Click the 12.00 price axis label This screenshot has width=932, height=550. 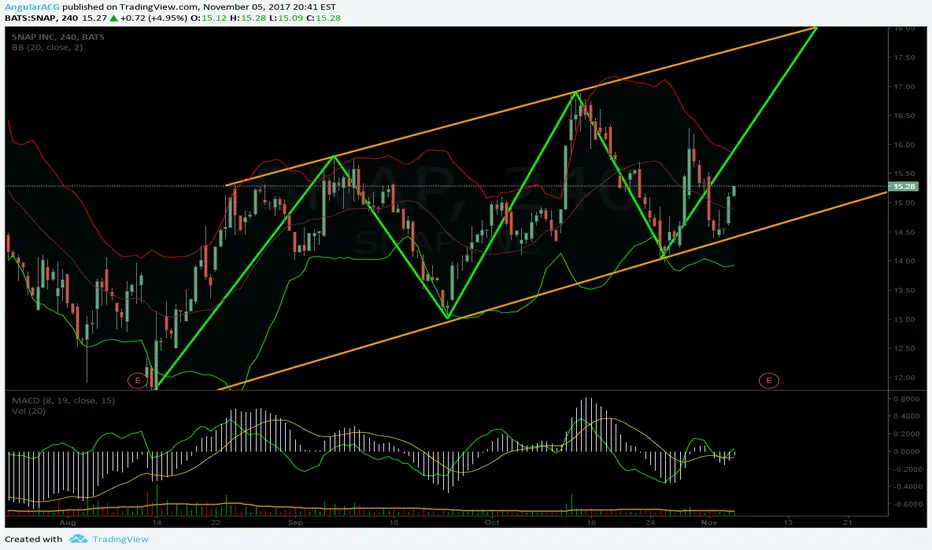tap(905, 378)
